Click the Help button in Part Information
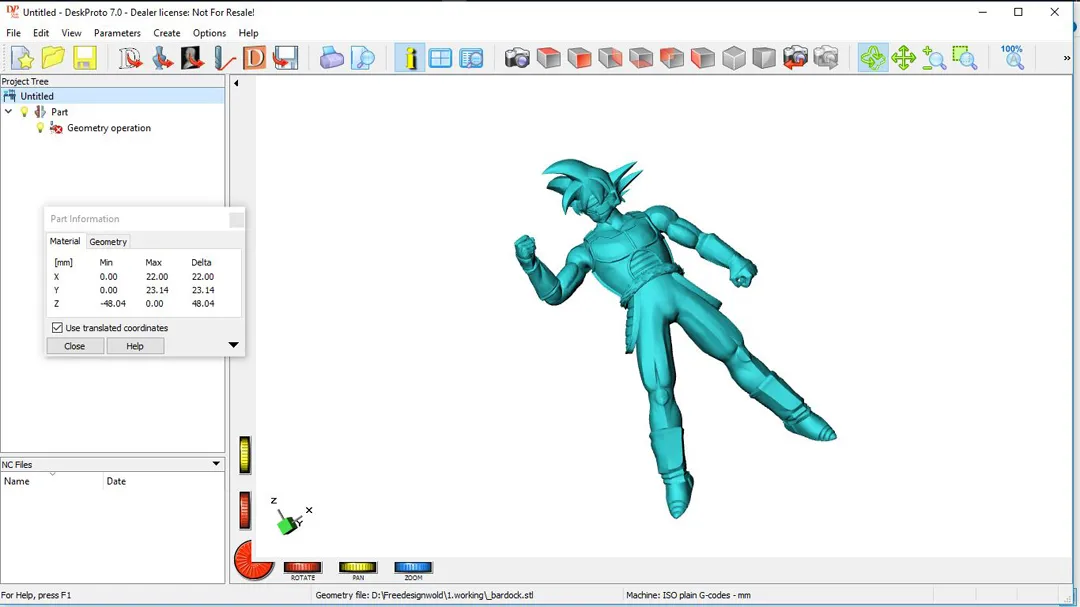This screenshot has height=607, width=1080. point(135,346)
